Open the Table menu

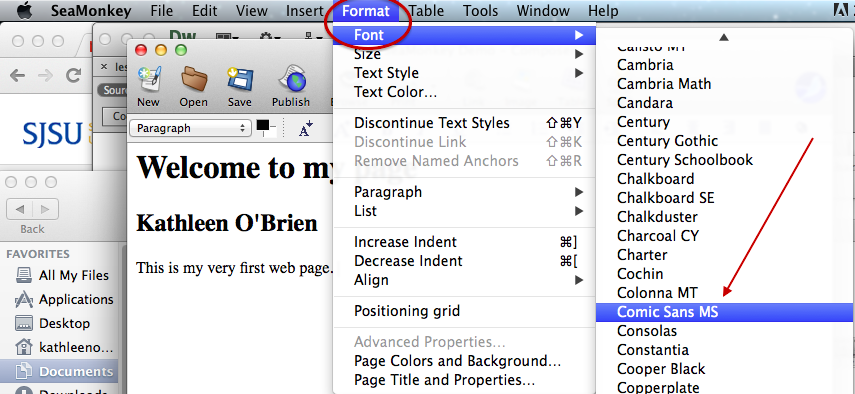click(x=426, y=11)
